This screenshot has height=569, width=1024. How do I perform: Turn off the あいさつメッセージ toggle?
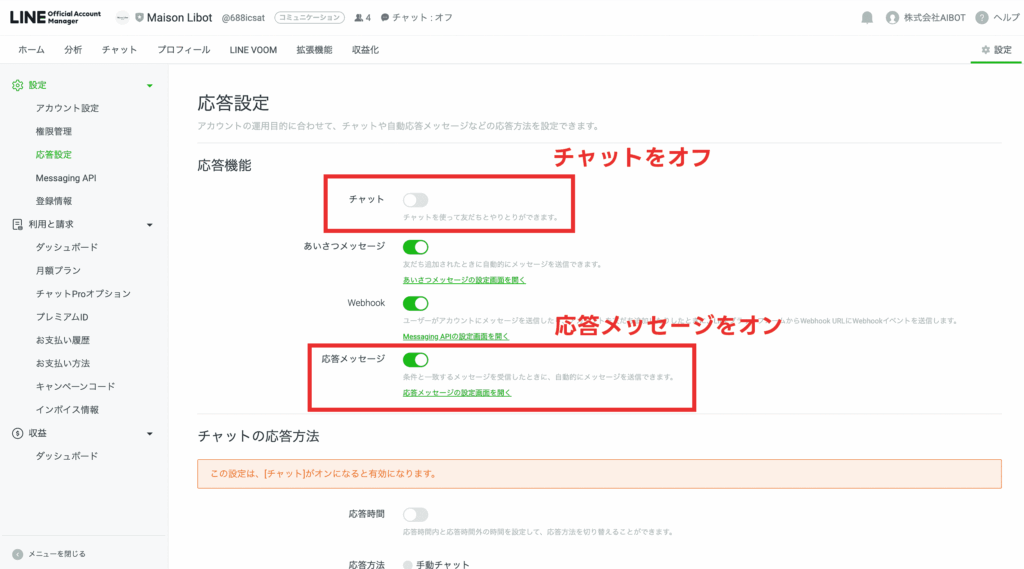coord(415,247)
